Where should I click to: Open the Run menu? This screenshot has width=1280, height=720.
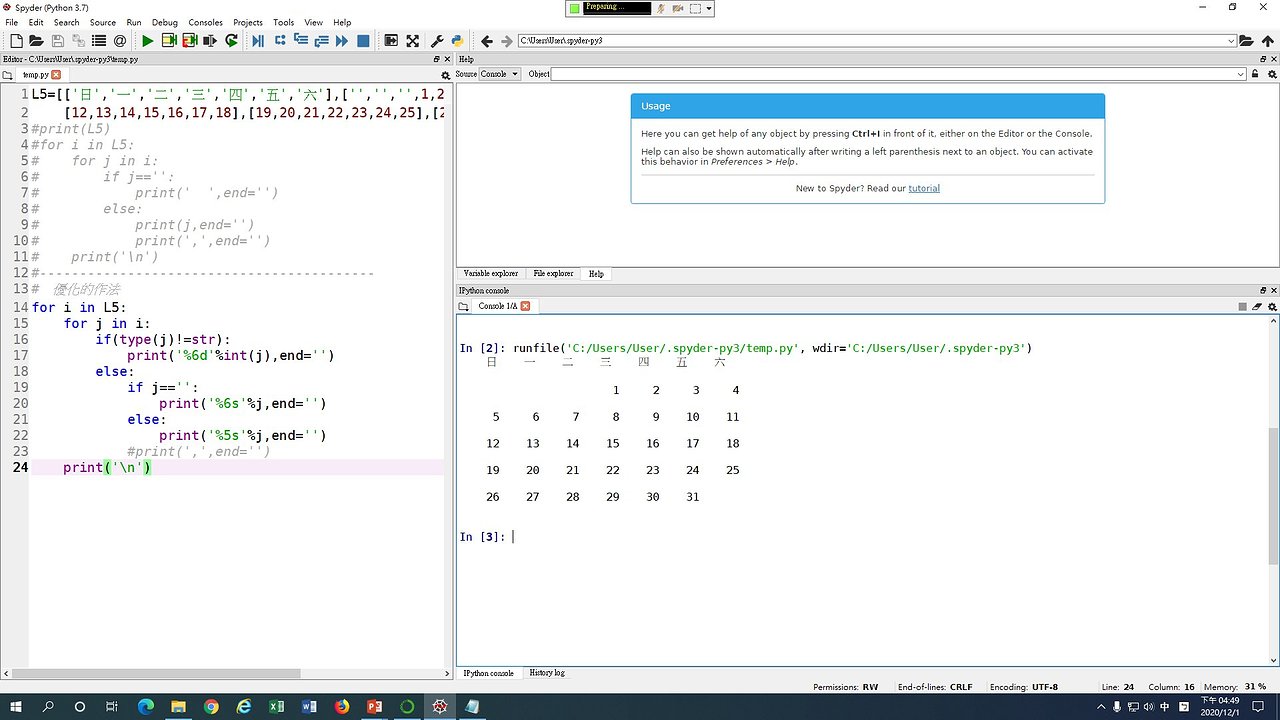pos(134,22)
